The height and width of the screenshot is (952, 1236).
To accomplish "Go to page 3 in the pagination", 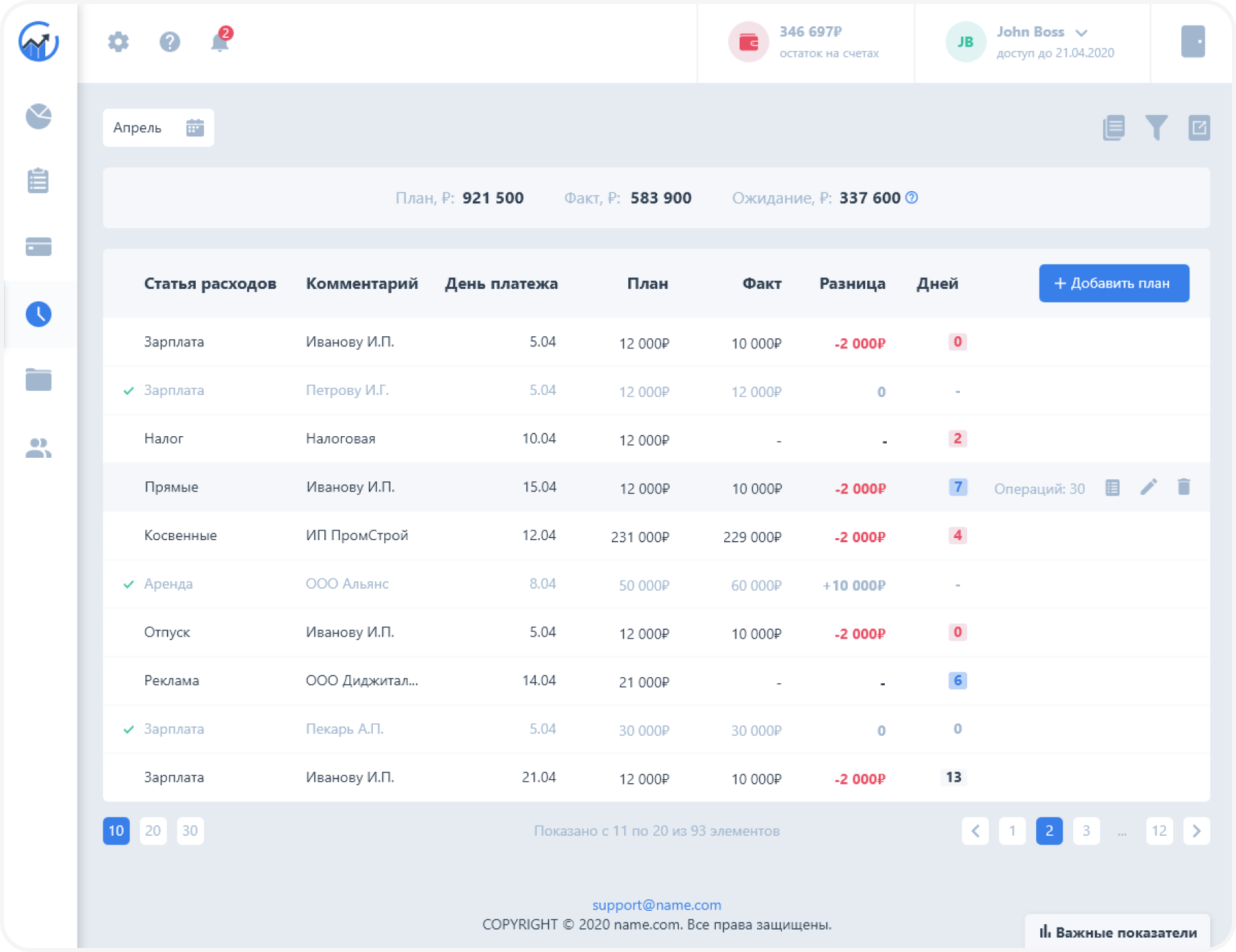I will coord(1086,830).
